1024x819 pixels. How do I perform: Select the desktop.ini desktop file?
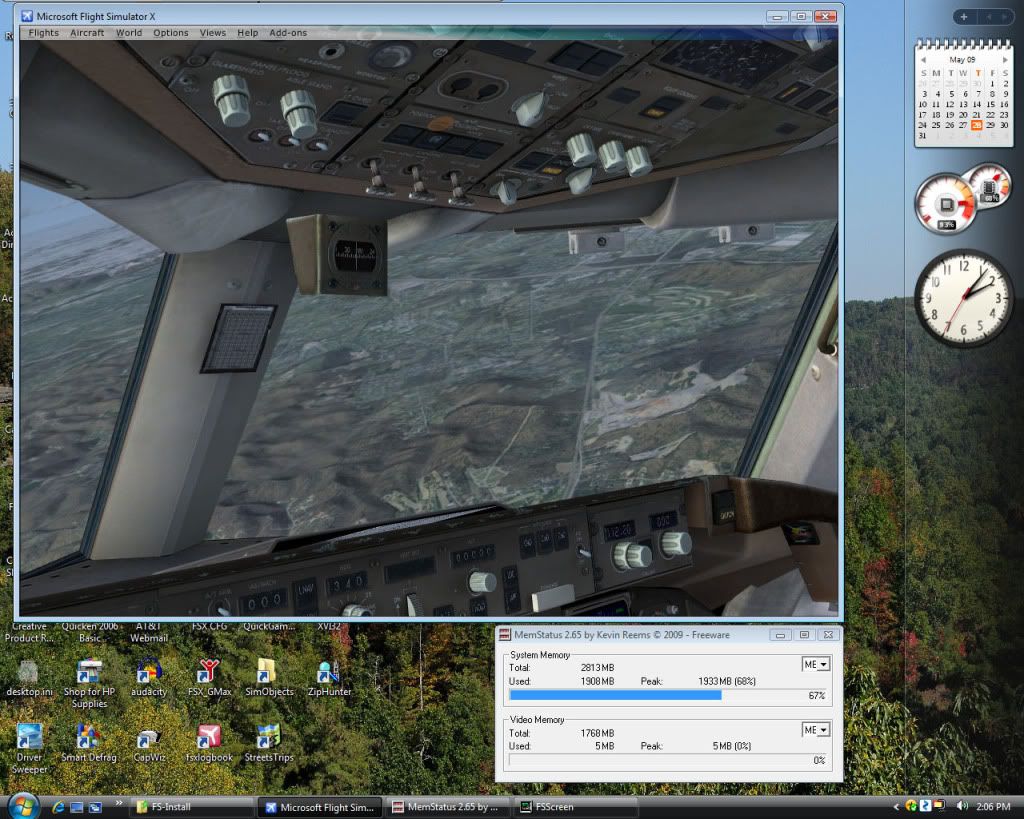[x=29, y=678]
